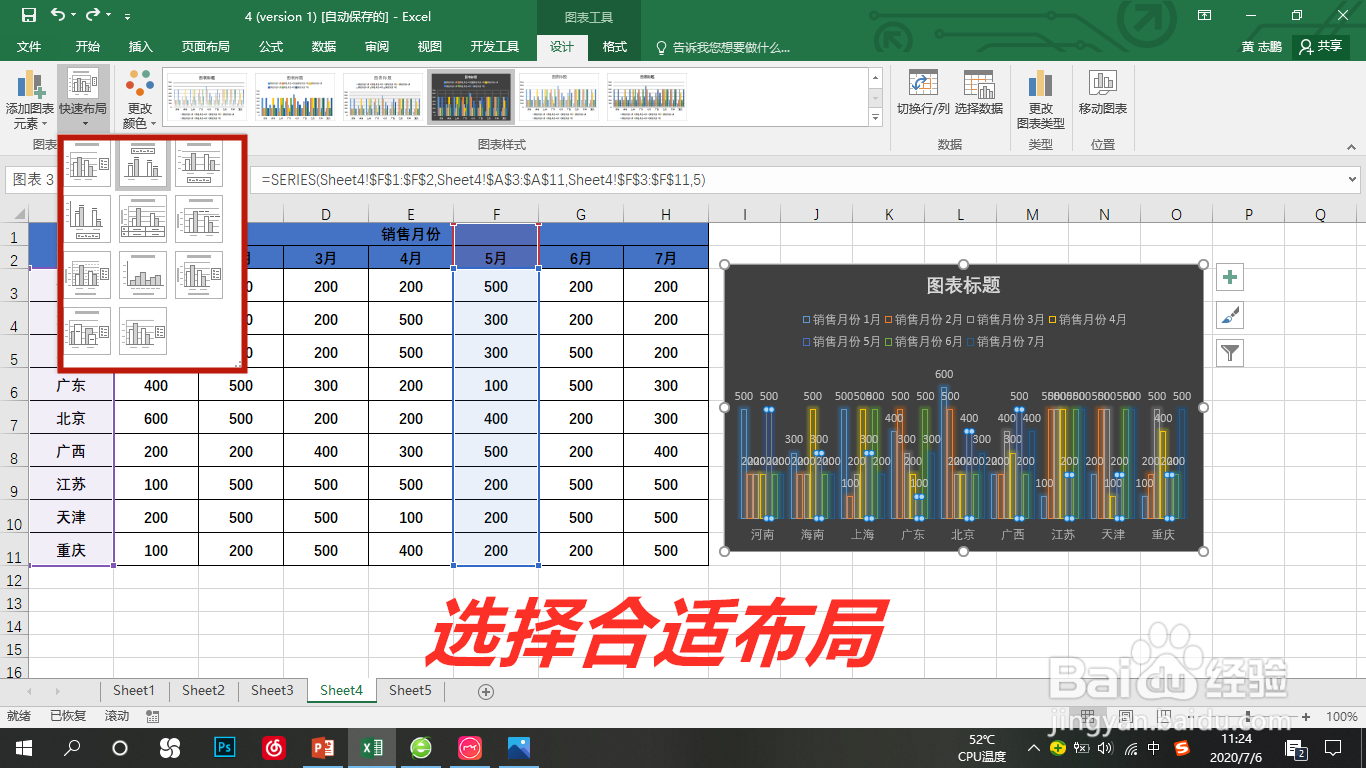Image resolution: width=1366 pixels, height=768 pixels.
Task: Open the File (文件) tab
Action: pos(29,47)
